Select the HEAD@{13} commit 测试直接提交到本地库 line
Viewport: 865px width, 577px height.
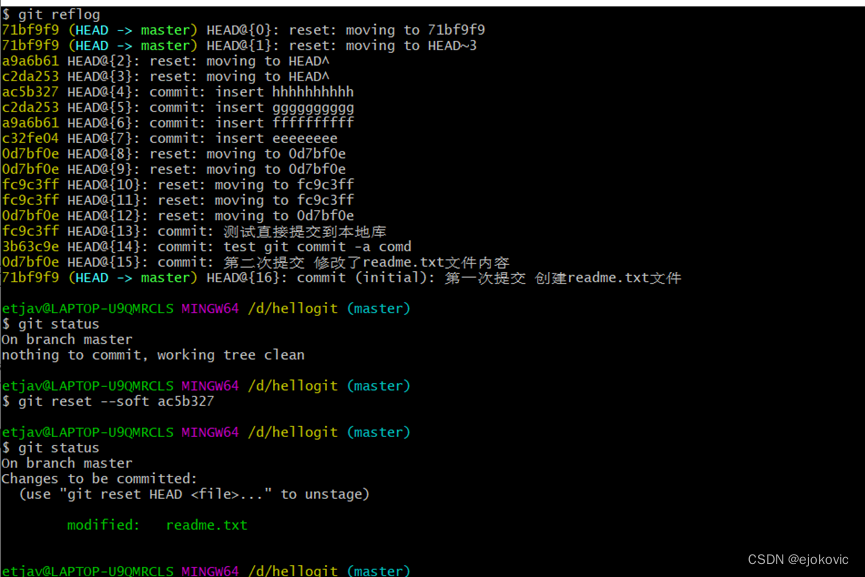pyautogui.click(x=194, y=231)
